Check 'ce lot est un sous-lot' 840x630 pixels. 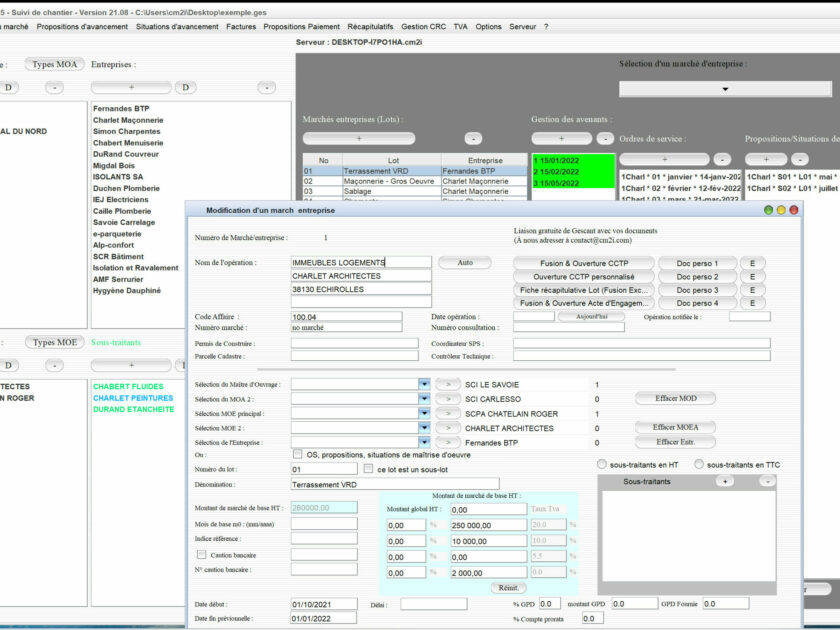[x=368, y=469]
